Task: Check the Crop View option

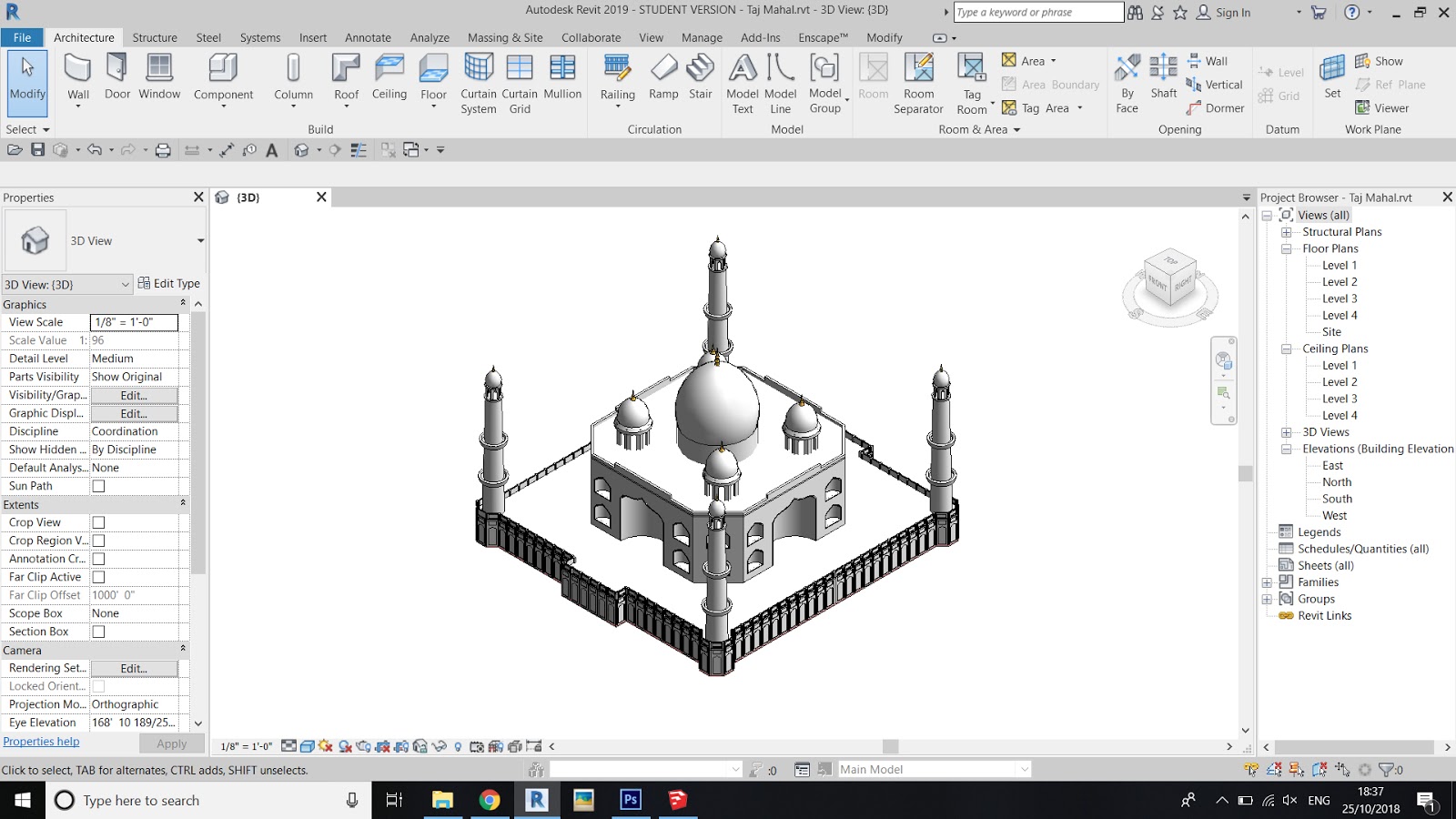Action: pyautogui.click(x=97, y=521)
